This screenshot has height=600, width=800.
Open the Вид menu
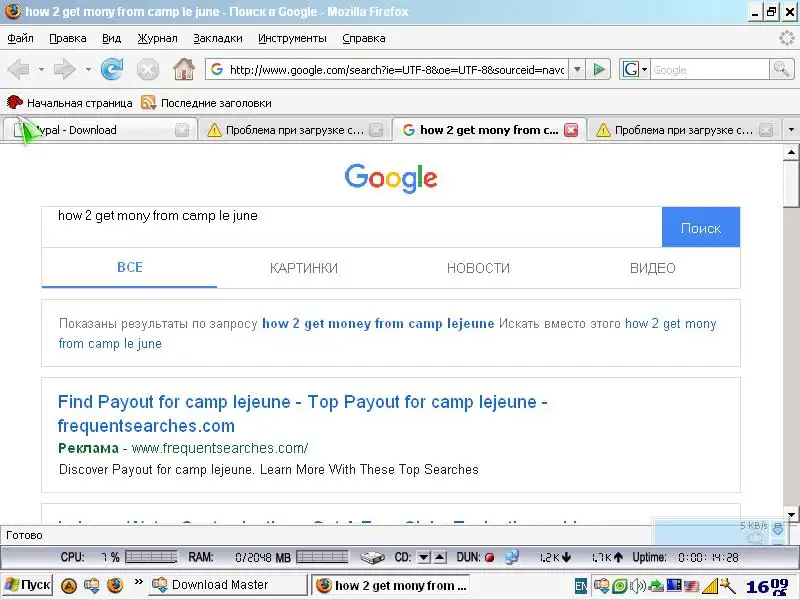click(x=111, y=38)
